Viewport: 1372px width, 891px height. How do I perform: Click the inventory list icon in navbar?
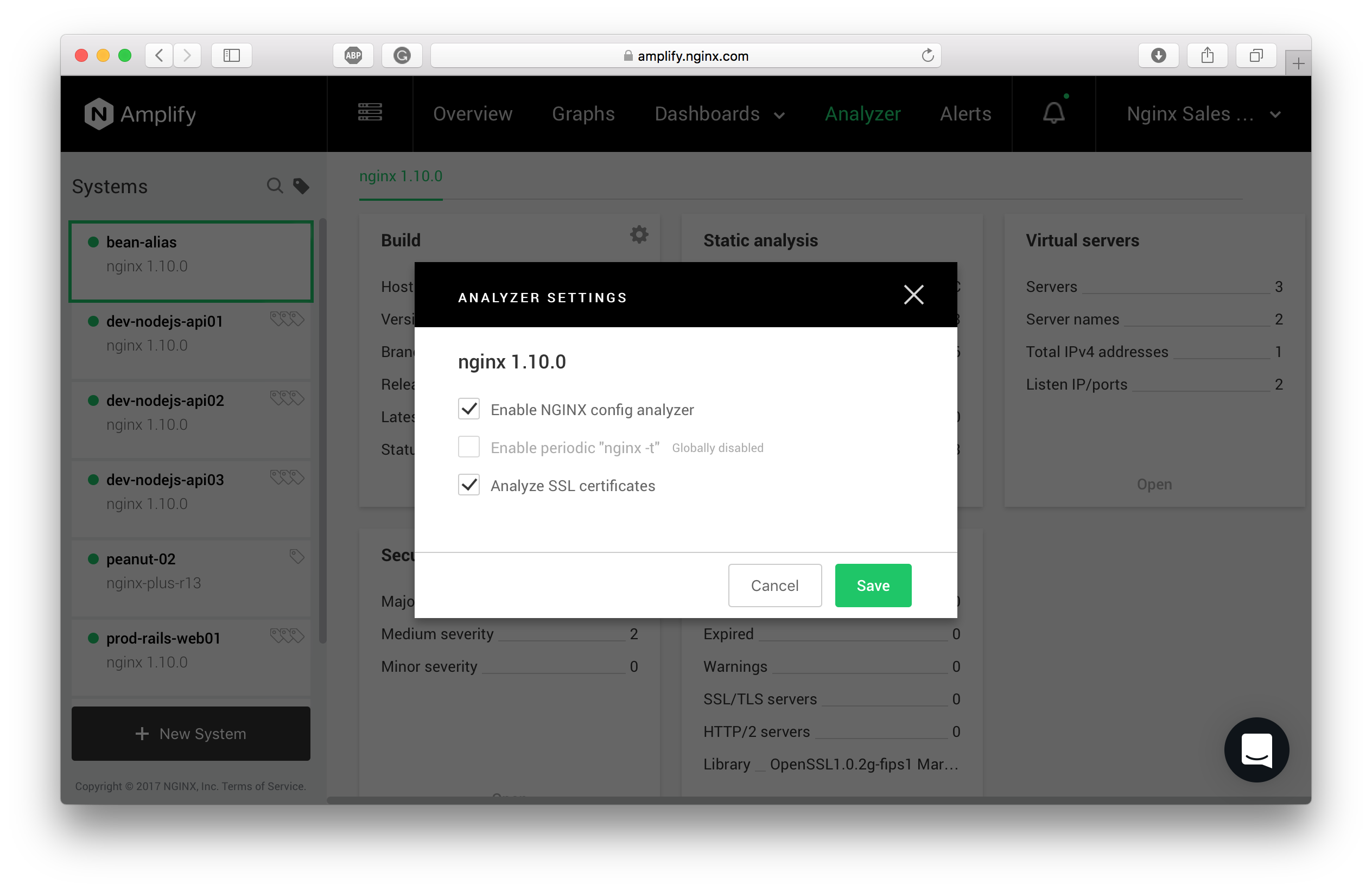point(370,112)
